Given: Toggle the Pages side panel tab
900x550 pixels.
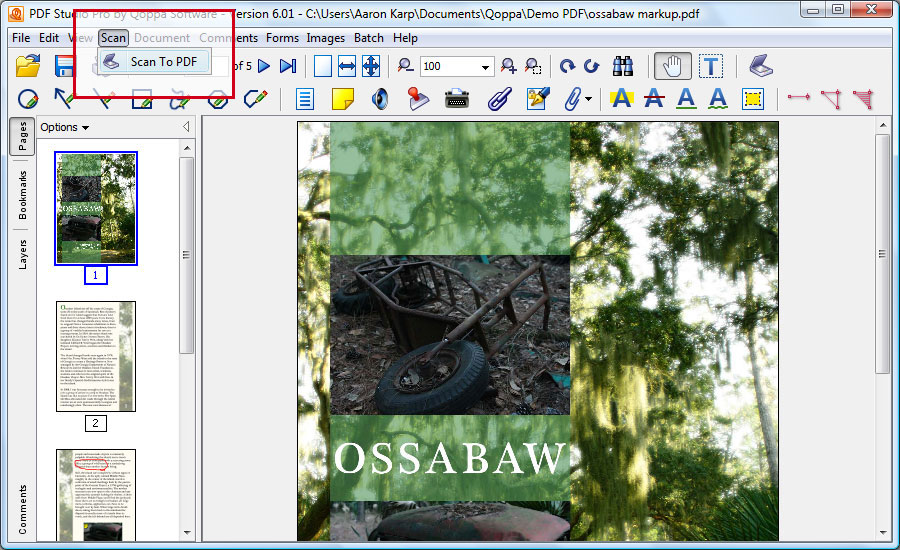Looking at the screenshot, I should [x=22, y=137].
